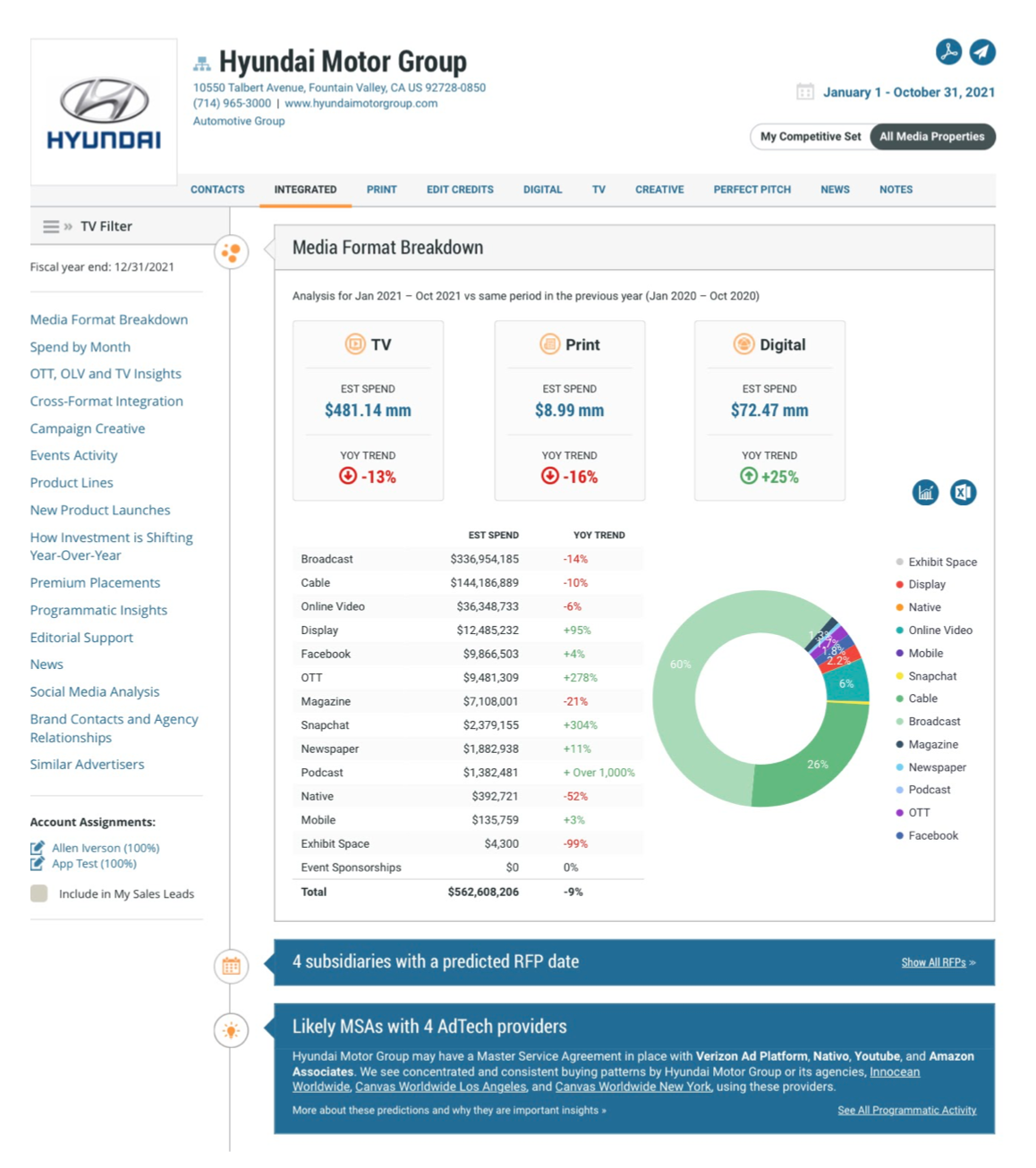Select All Media Properties toggle

coord(931,137)
